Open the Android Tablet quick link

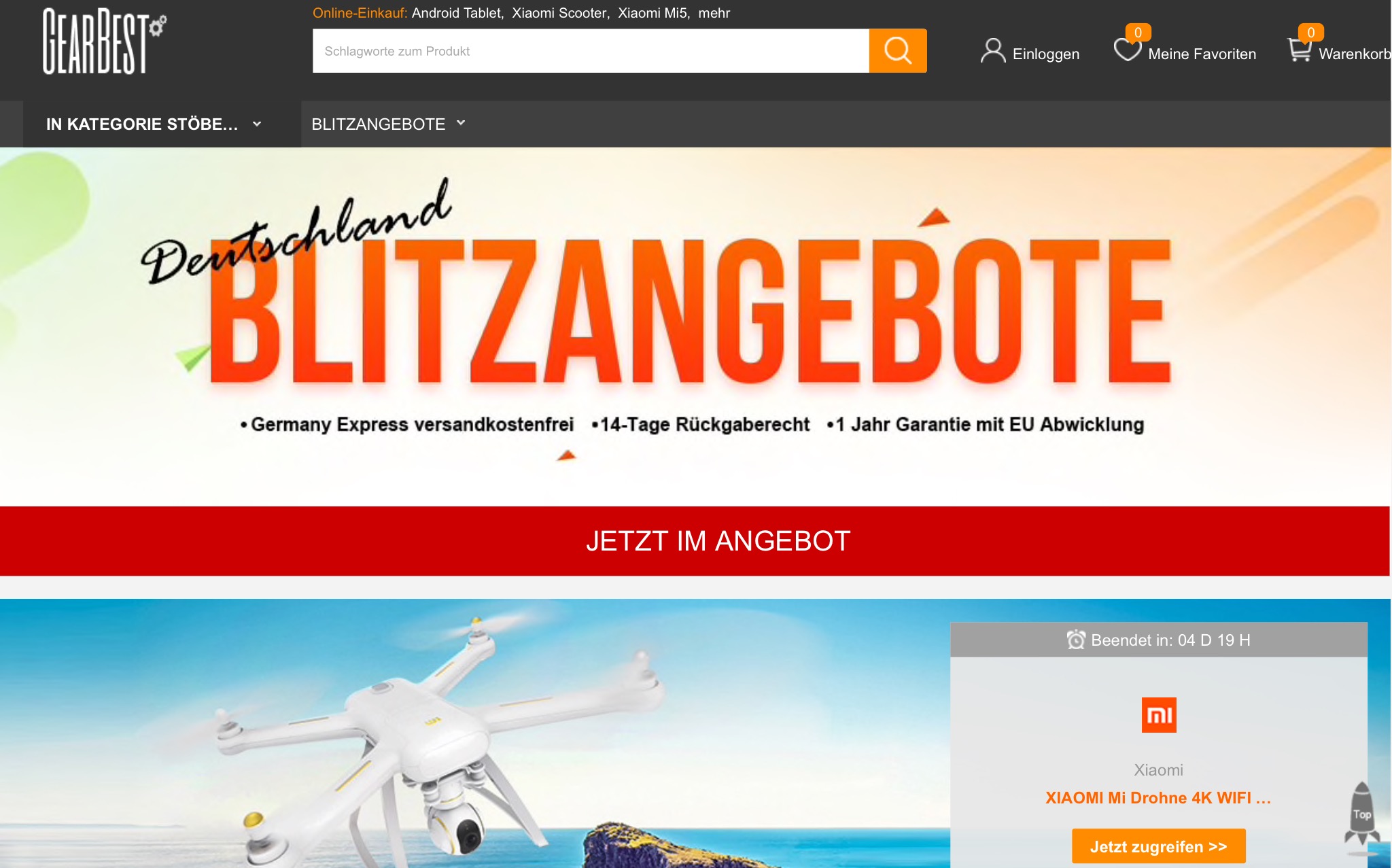457,13
